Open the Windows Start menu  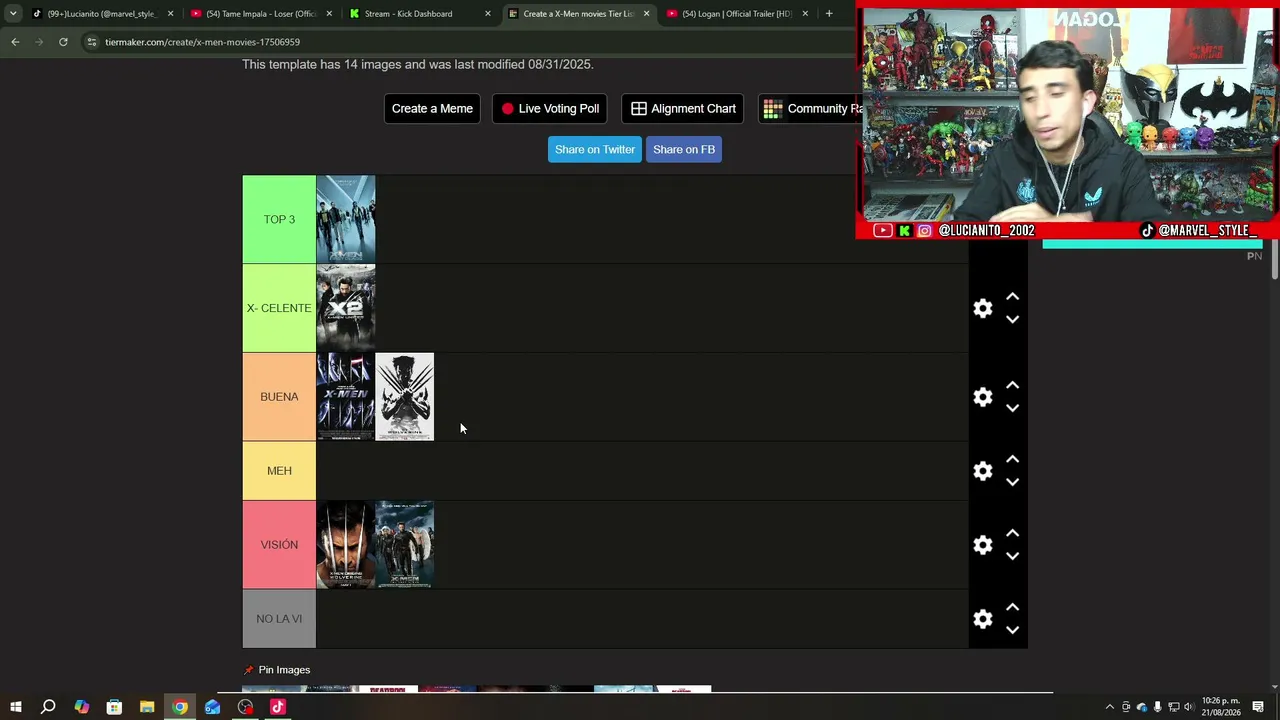(15, 707)
